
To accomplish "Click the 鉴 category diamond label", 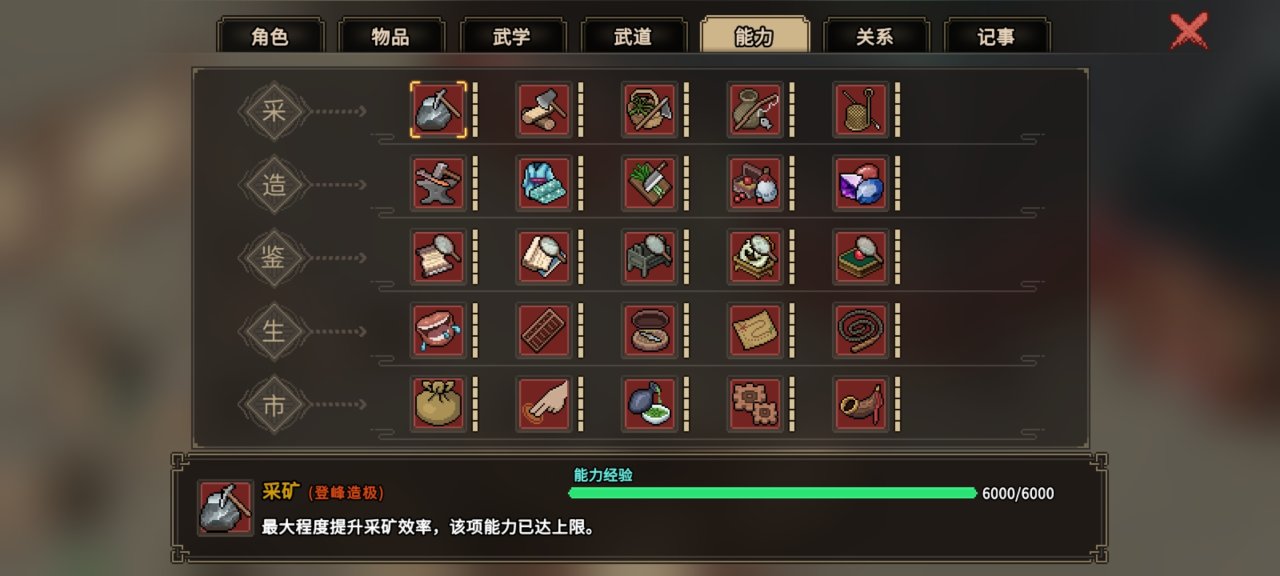I will (274, 258).
